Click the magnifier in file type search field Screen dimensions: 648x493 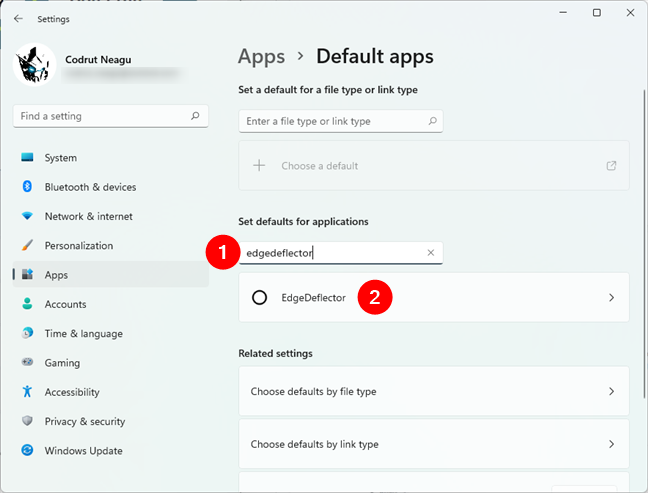[x=432, y=121]
